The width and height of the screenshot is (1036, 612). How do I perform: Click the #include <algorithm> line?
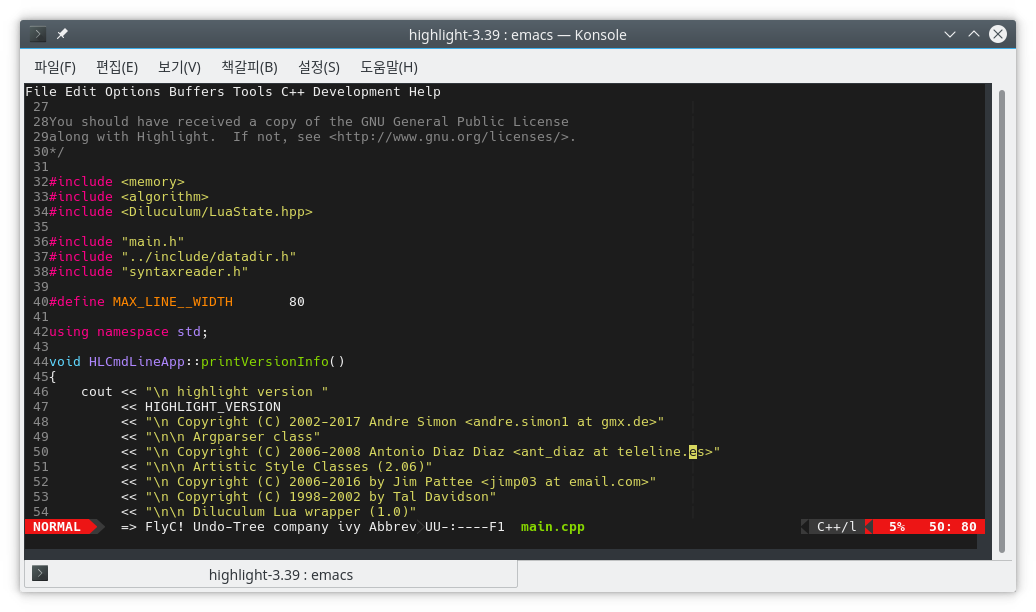129,197
